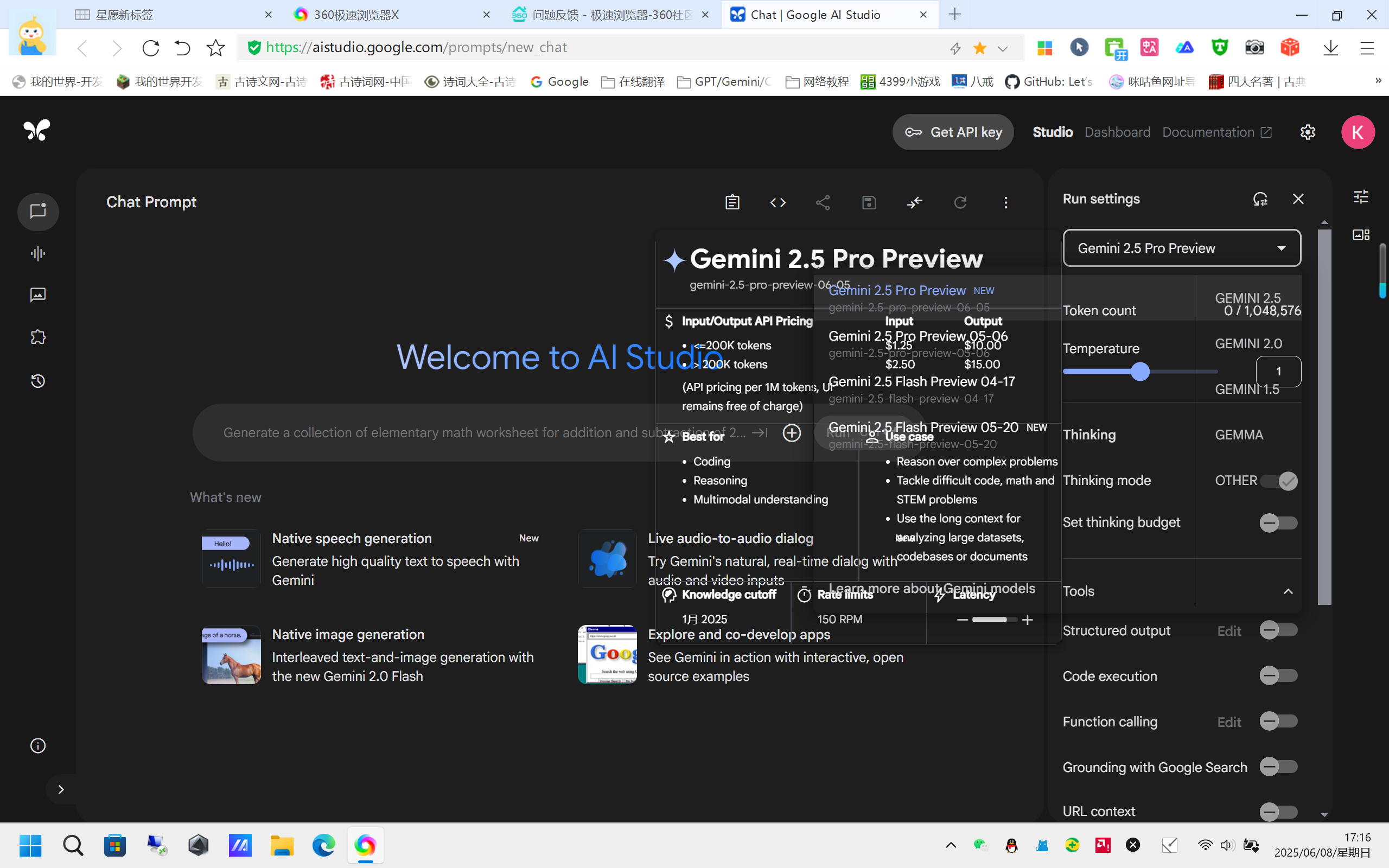
Task: Open the Documentation link
Action: 1217,132
